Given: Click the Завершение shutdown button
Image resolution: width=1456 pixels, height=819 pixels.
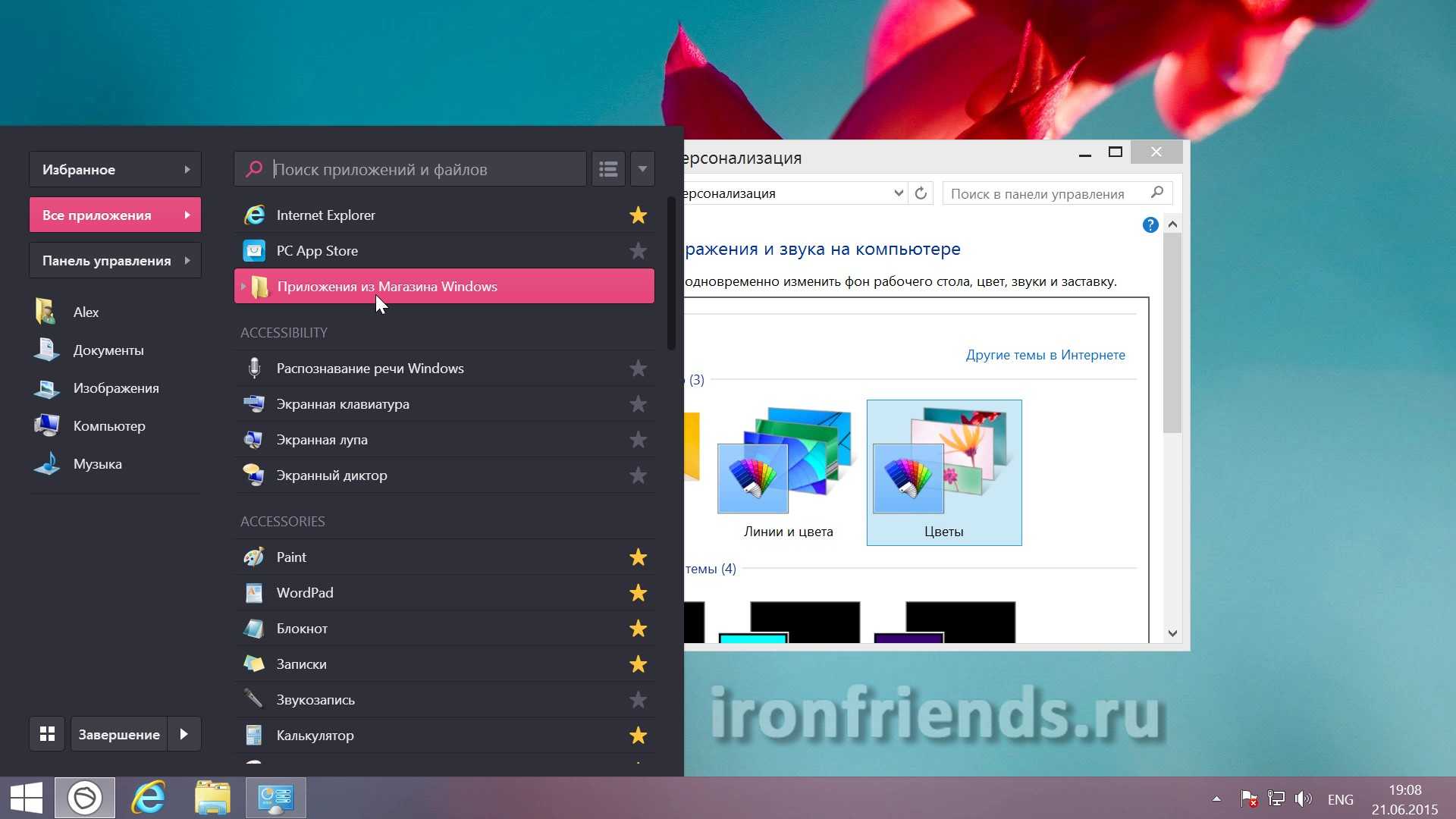Looking at the screenshot, I should (x=119, y=734).
